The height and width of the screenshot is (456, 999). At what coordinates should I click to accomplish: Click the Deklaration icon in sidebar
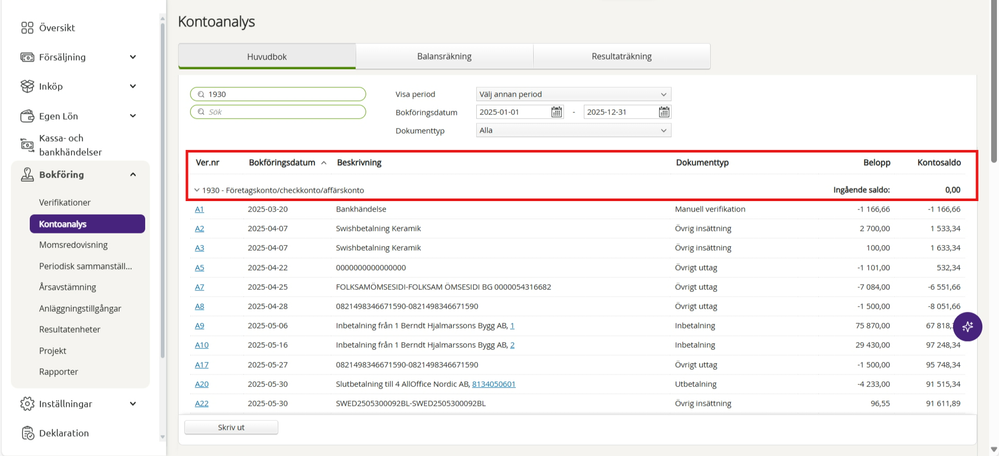[27, 433]
